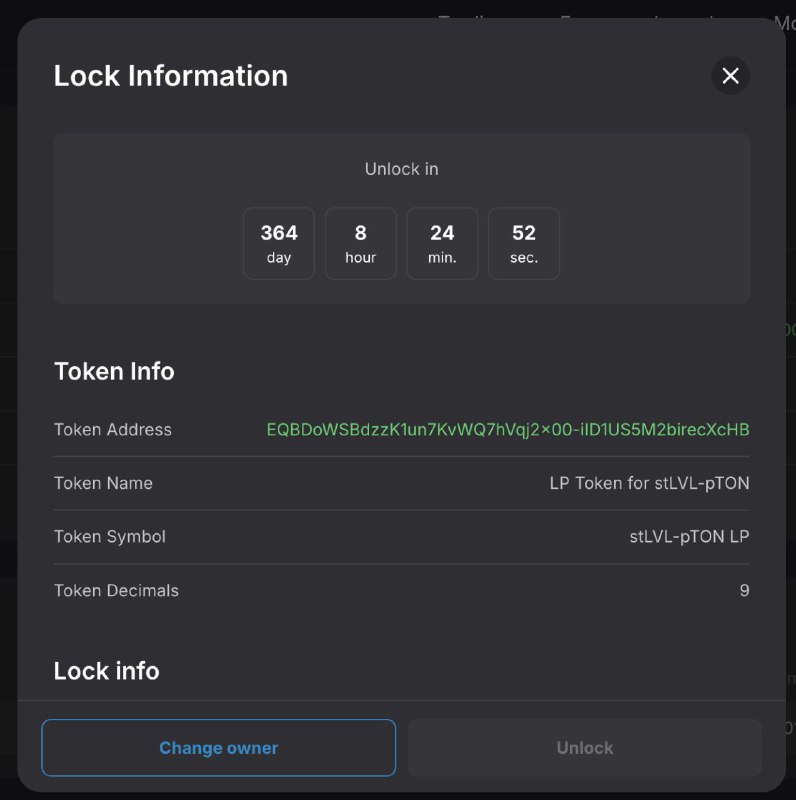Select the stLVL-pTON LP symbol value
The height and width of the screenshot is (800, 796).
pos(689,537)
